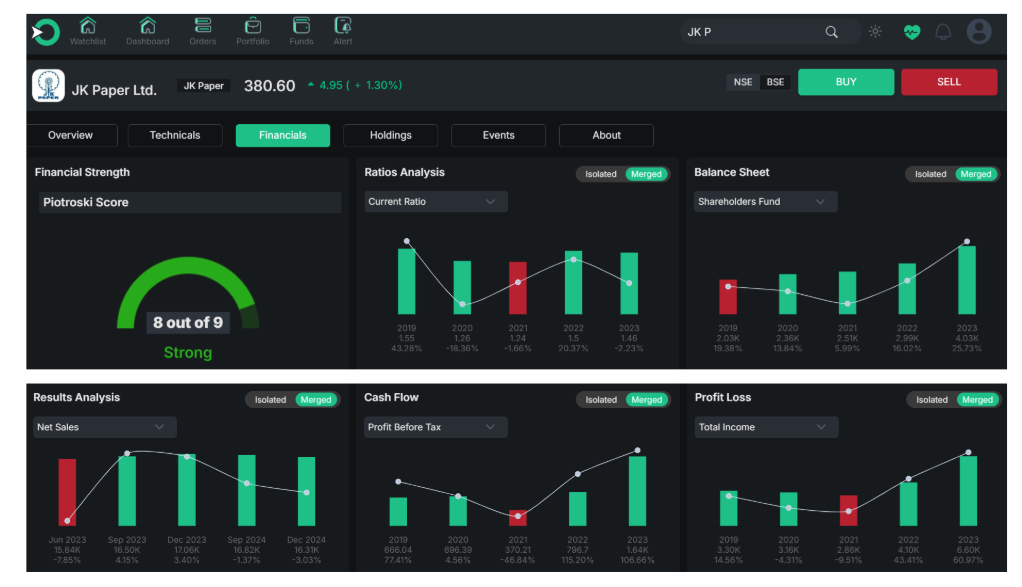Screen dimensions: 1022x587
Task: Switch to the Technicals tab
Action: click(175, 136)
